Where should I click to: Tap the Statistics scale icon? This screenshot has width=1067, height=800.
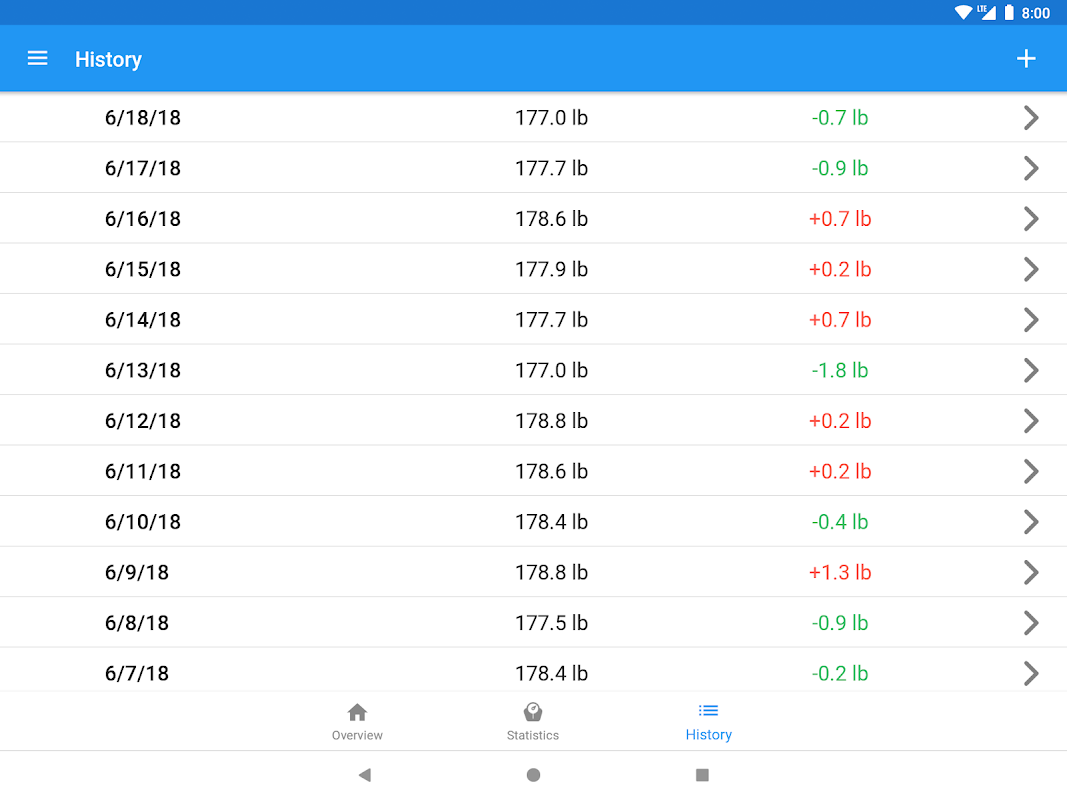pos(533,712)
